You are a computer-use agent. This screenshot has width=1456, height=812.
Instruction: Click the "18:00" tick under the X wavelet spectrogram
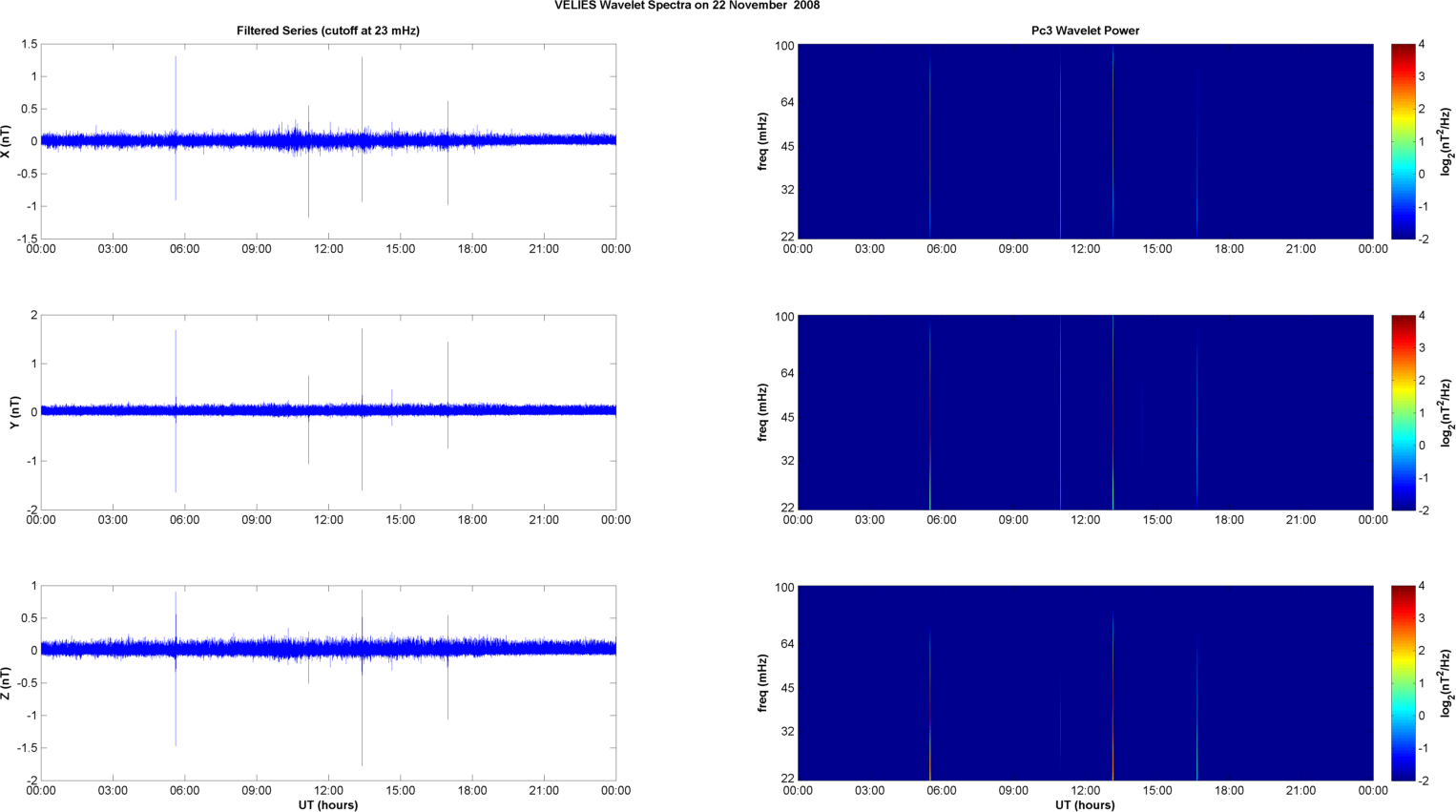(x=1229, y=249)
